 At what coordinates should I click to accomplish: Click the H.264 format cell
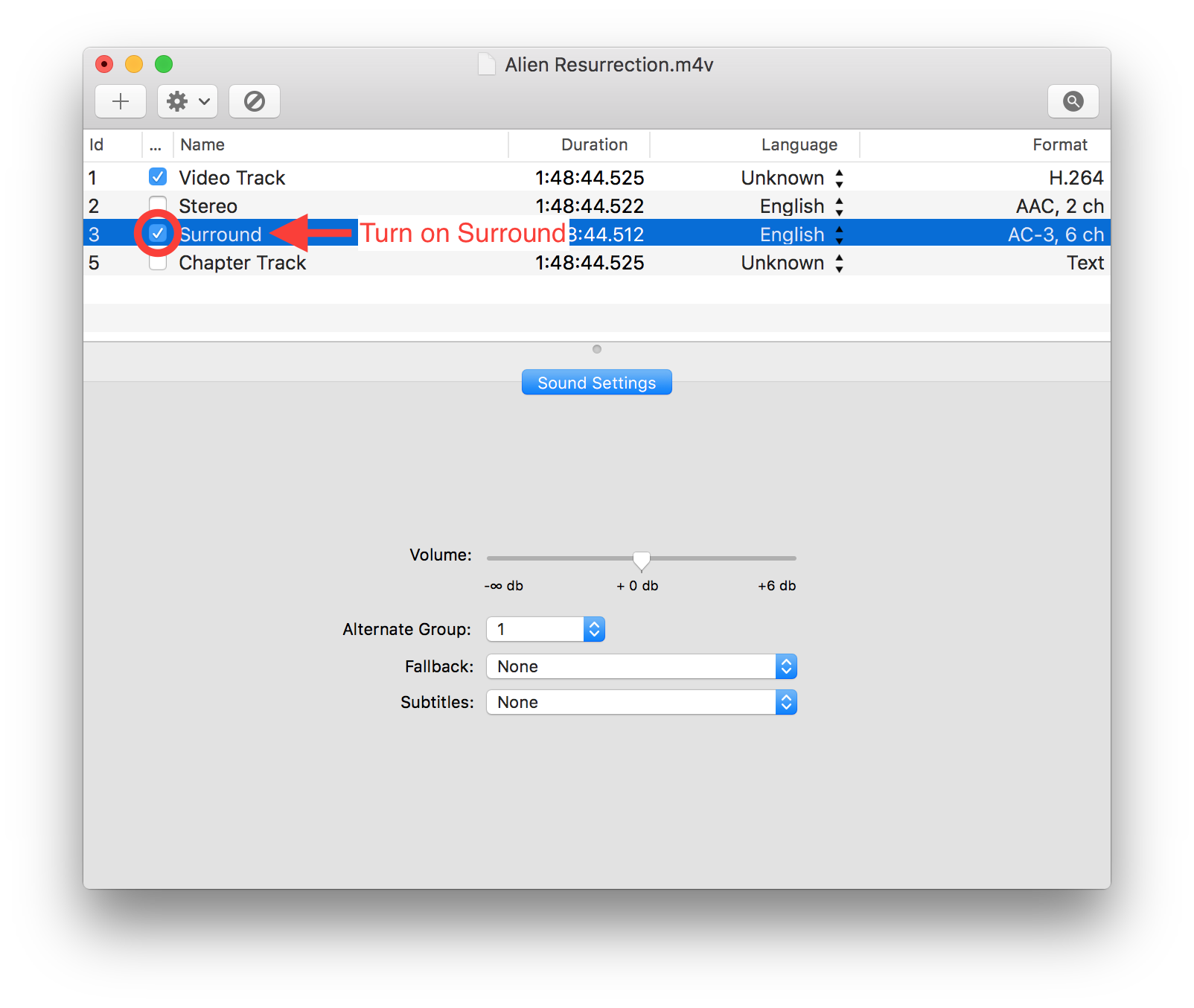[x=1076, y=178]
